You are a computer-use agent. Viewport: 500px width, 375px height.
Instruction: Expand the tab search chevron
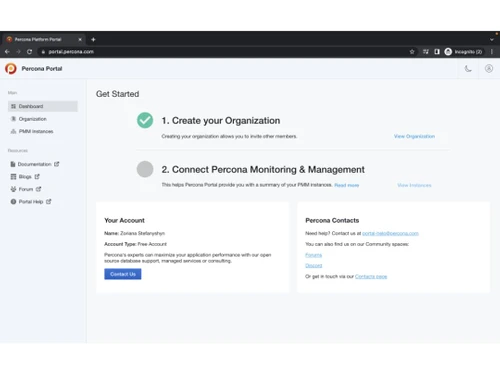[492, 40]
